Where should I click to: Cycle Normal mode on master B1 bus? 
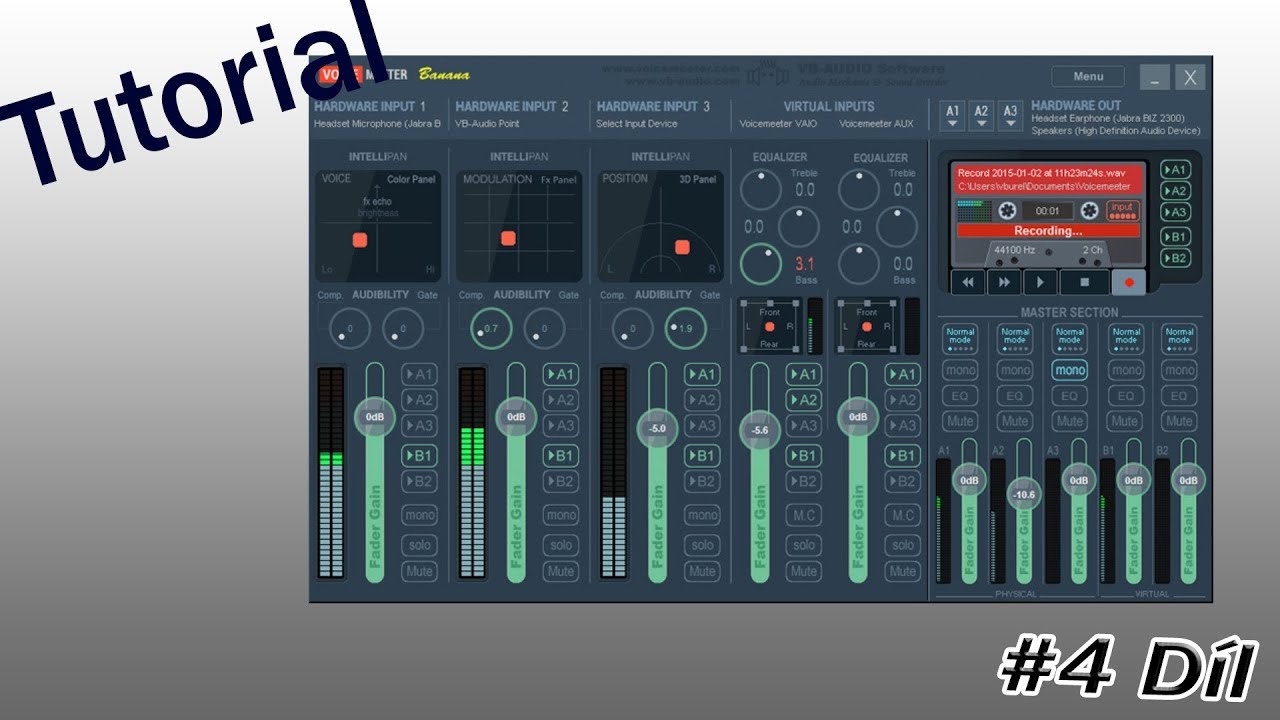(x=1126, y=338)
